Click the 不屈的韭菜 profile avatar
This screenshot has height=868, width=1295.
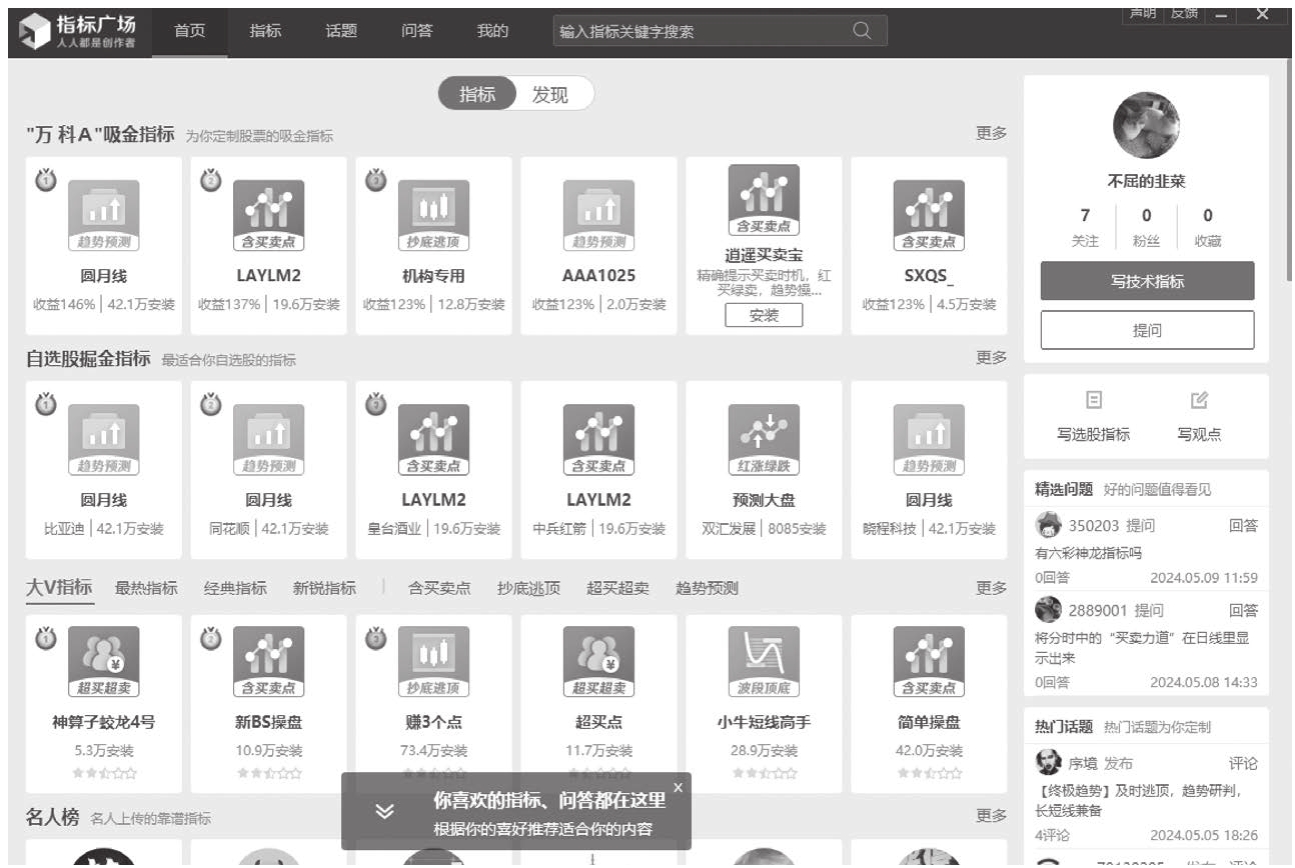pyautogui.click(x=1146, y=125)
